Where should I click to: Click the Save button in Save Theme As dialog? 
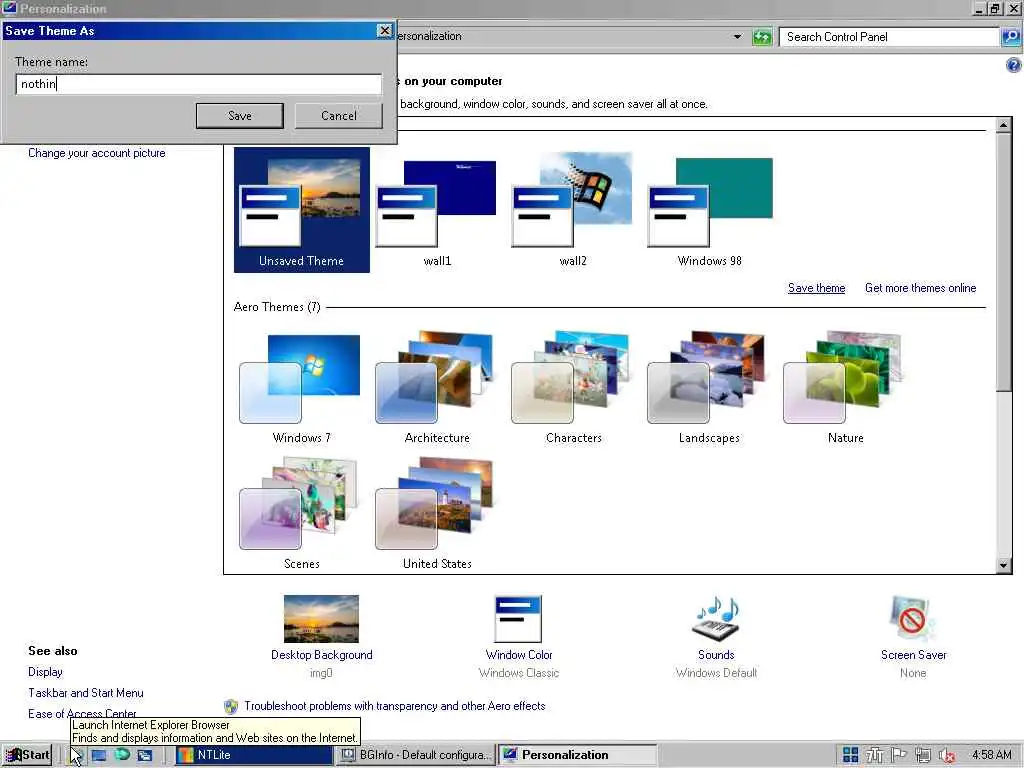(x=240, y=116)
